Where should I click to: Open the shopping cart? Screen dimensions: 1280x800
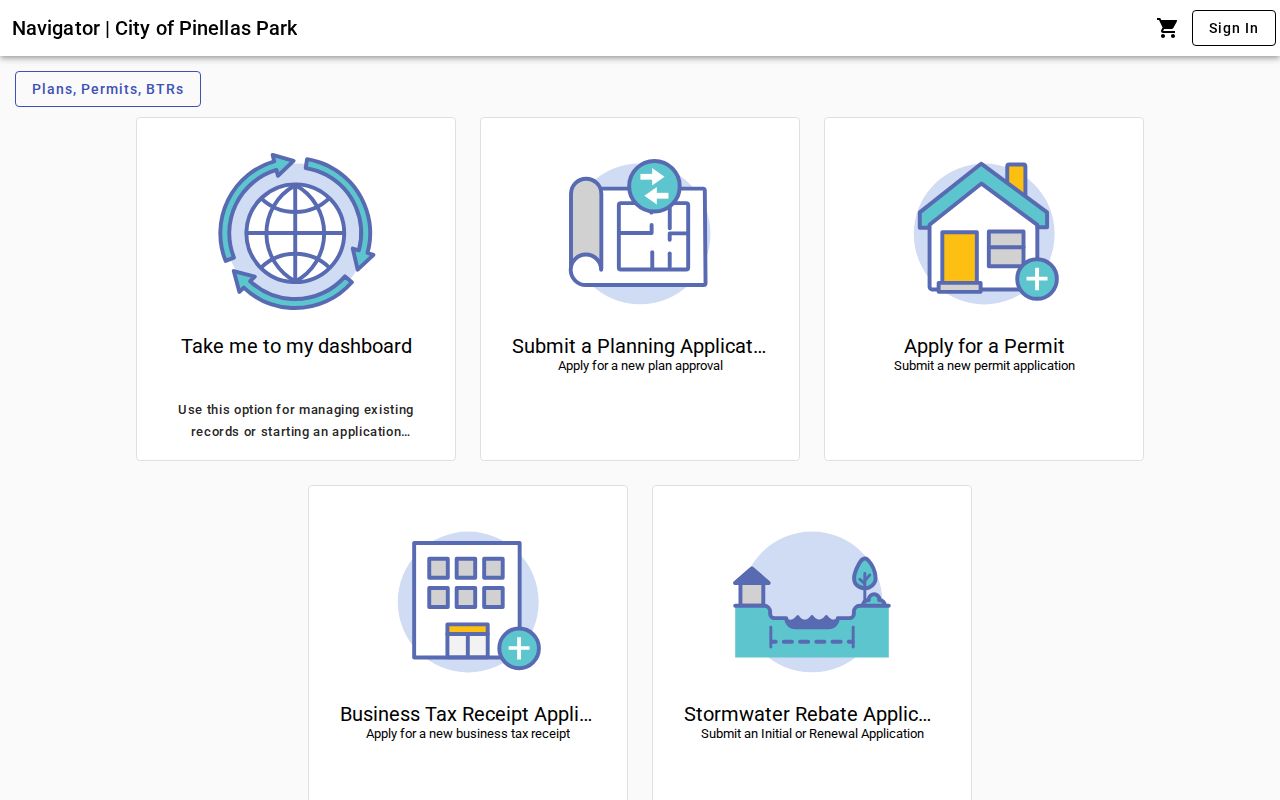click(x=1167, y=28)
